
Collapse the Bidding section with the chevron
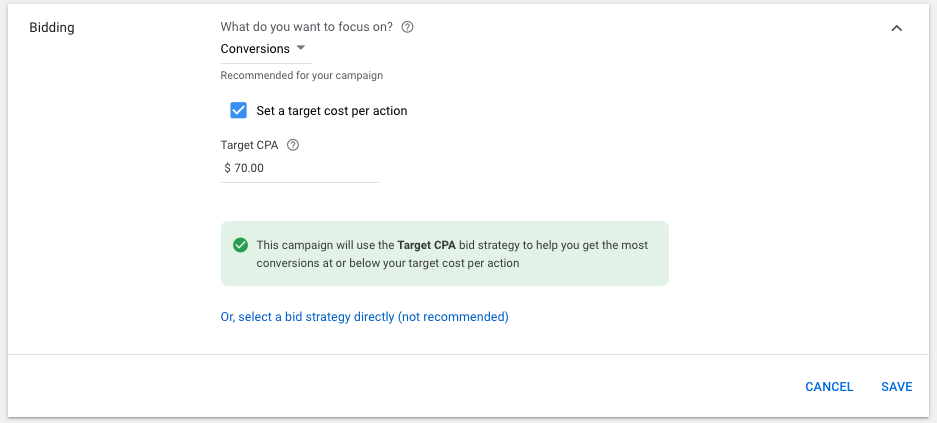pos(896,27)
